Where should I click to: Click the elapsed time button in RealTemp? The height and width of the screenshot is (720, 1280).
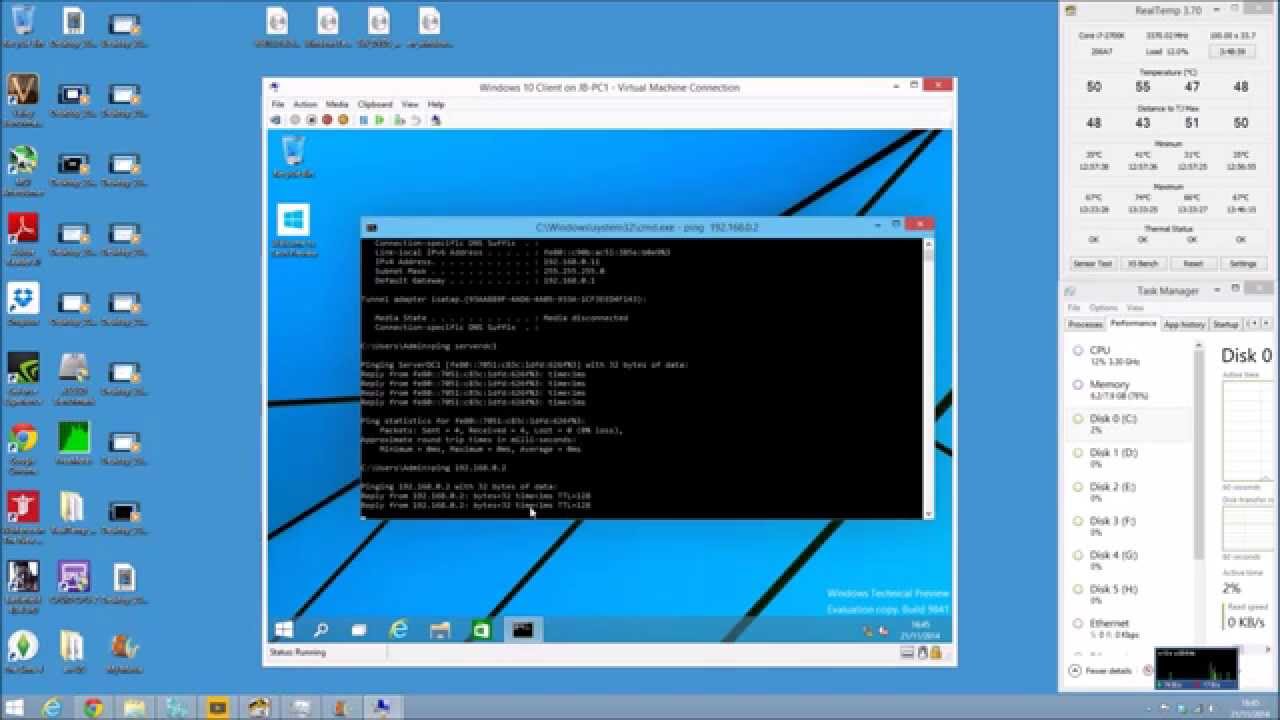[1232, 51]
